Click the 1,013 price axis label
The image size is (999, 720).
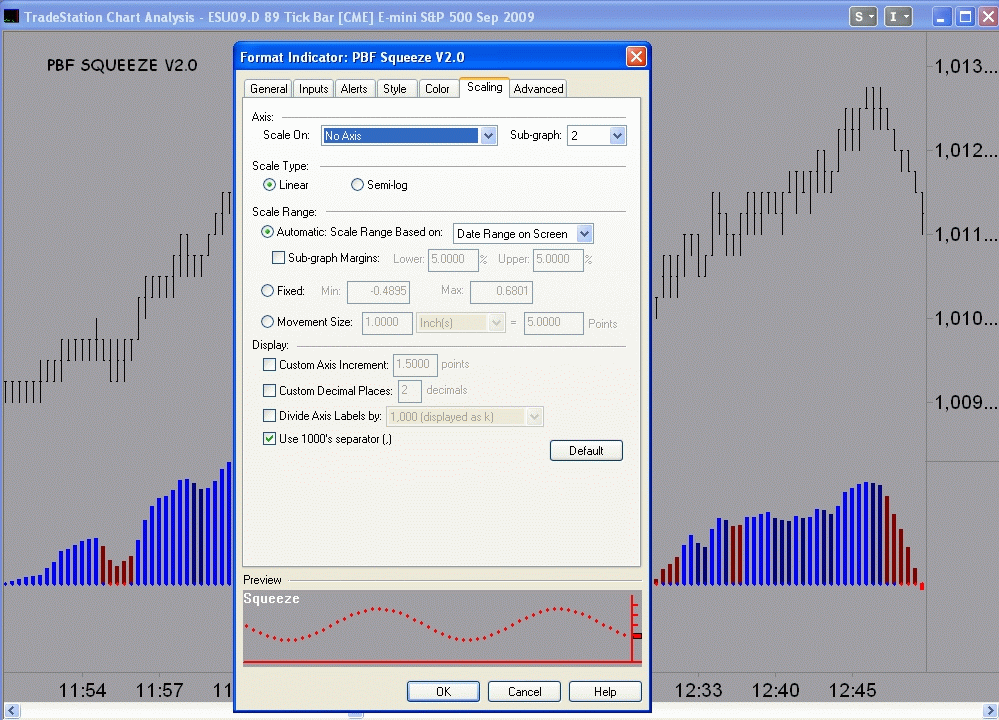tap(965, 66)
